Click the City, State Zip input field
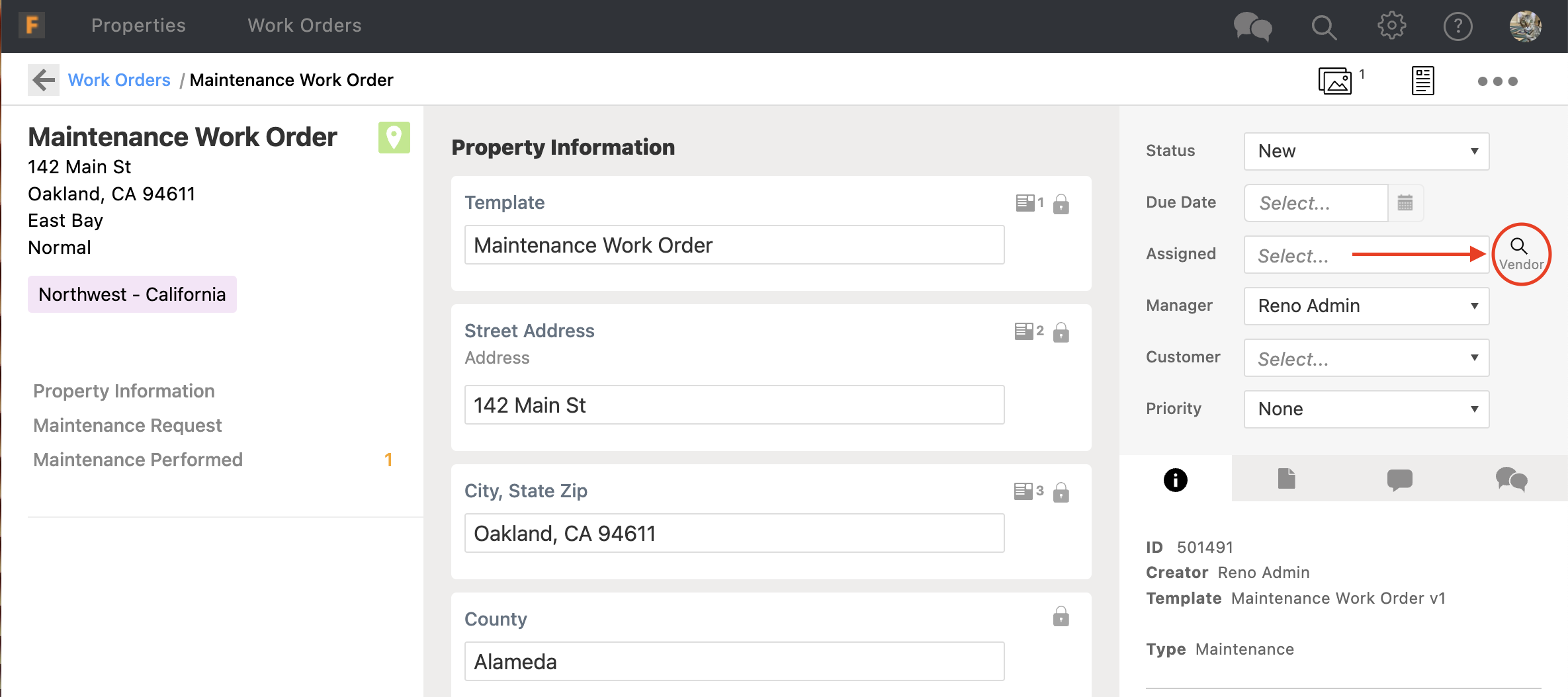 [734, 534]
